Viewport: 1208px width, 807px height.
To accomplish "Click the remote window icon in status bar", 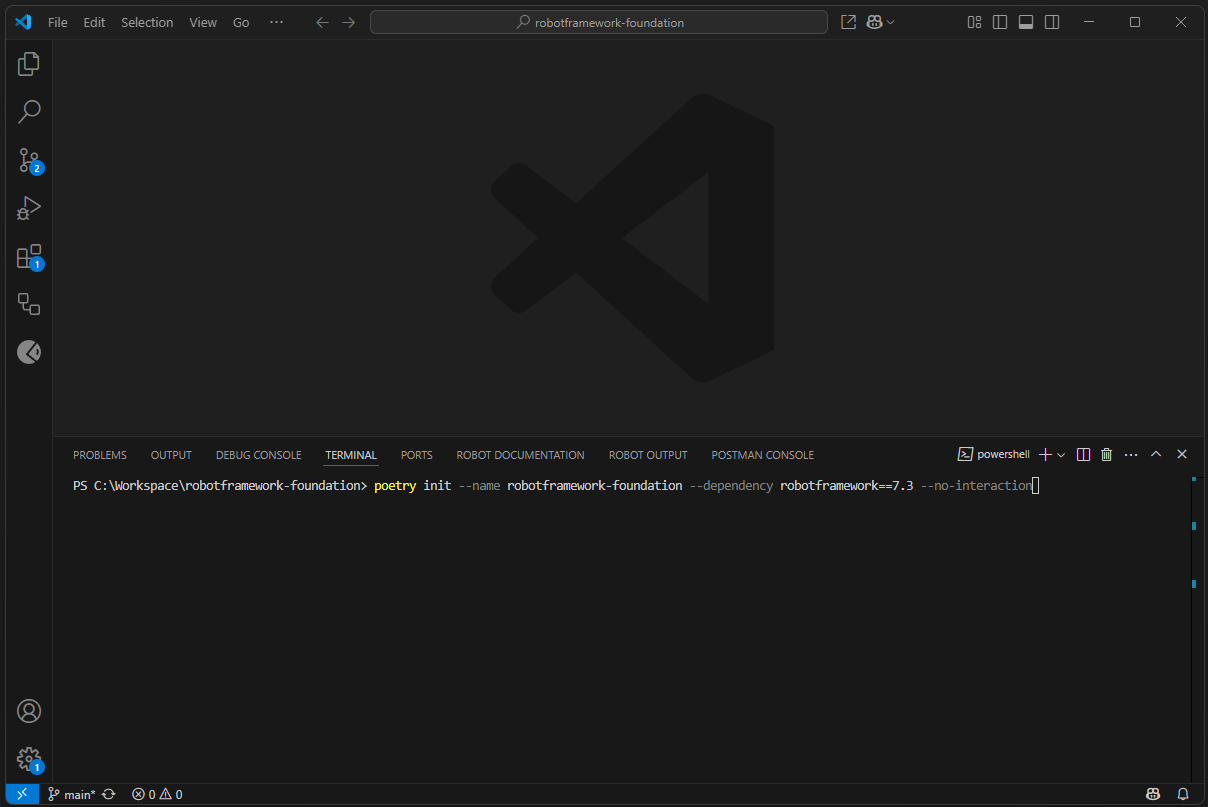I will 22,794.
